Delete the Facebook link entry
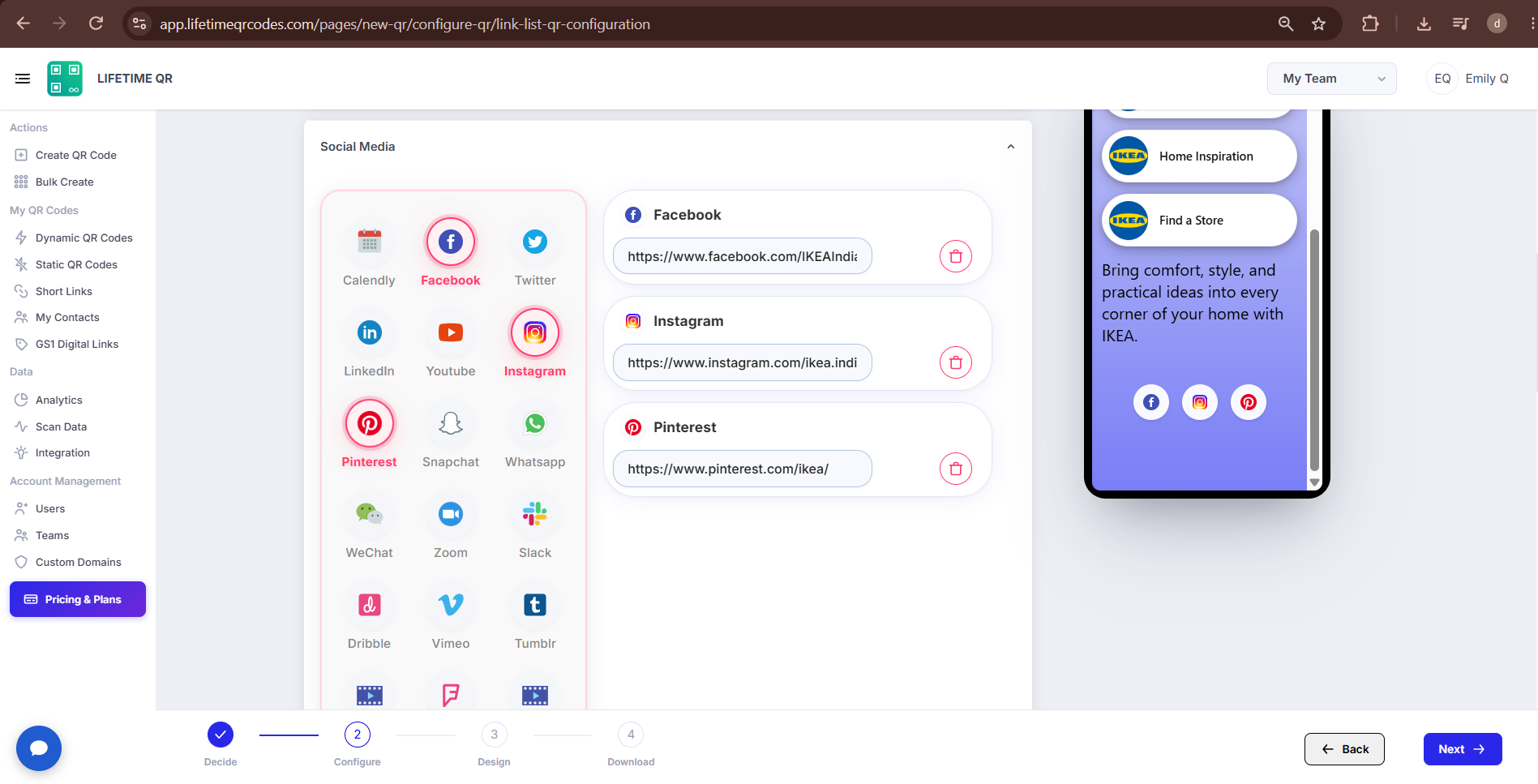Screen dimensions: 1538x784 (956, 256)
